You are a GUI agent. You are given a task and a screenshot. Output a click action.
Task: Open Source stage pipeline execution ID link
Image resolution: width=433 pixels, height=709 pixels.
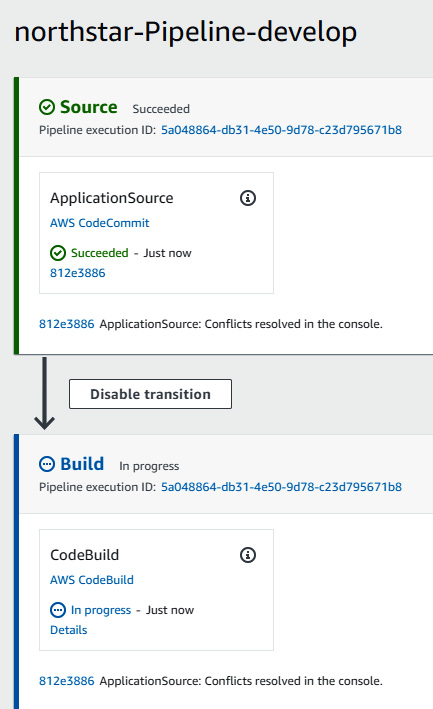coord(281,130)
